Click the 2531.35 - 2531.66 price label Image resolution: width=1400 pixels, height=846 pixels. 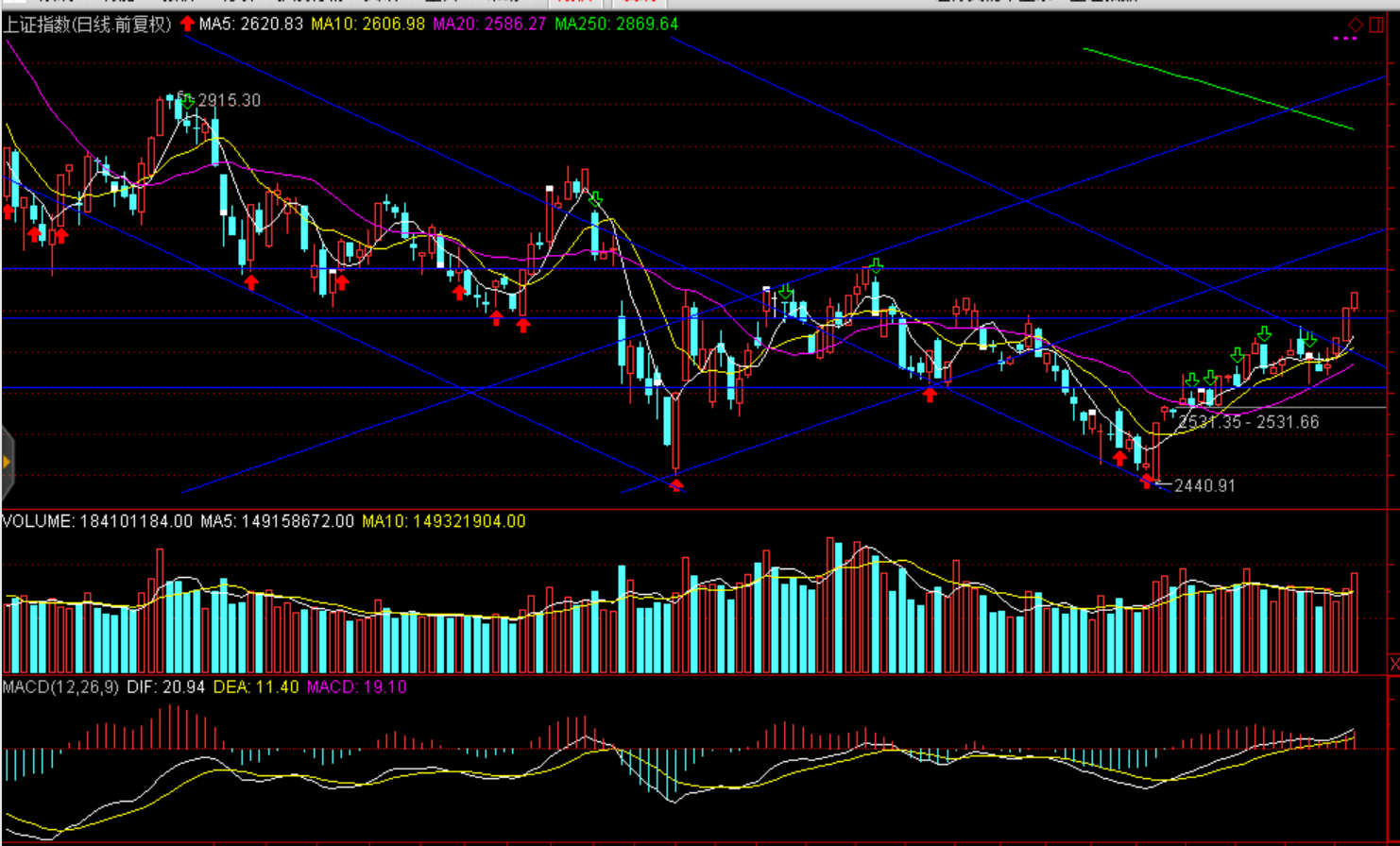[x=1248, y=422]
